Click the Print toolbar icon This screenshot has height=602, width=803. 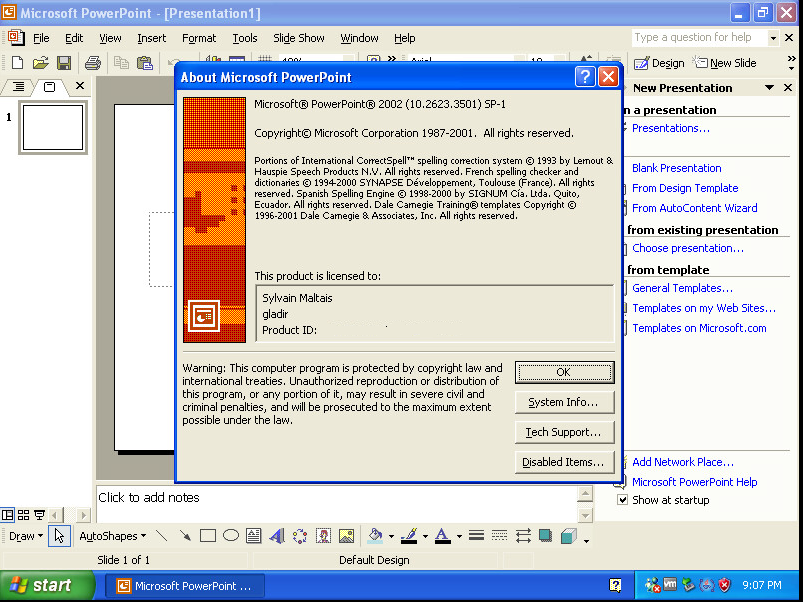93,63
